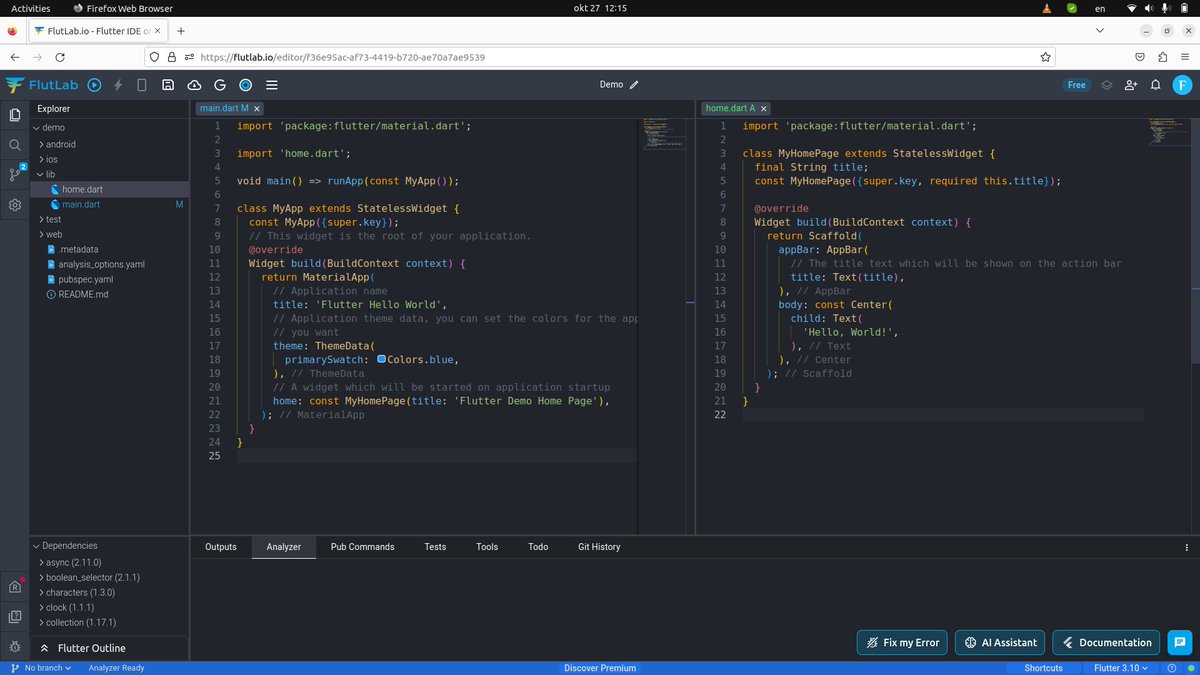Open the Explorer files icon in sidebar
1200x675 pixels.
(x=15, y=115)
